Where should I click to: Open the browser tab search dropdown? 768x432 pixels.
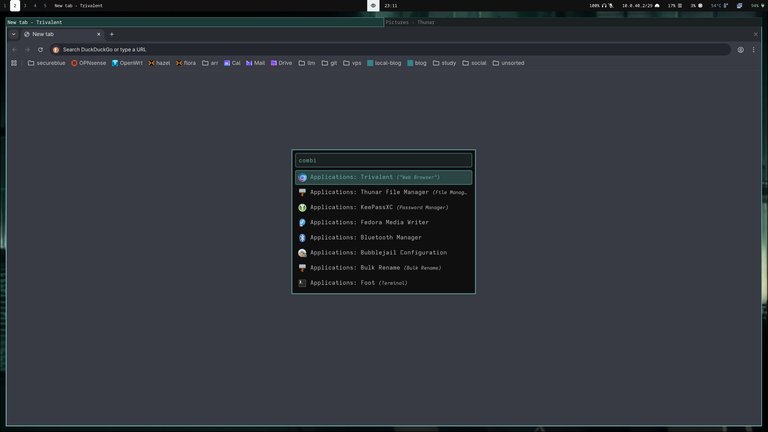point(14,34)
